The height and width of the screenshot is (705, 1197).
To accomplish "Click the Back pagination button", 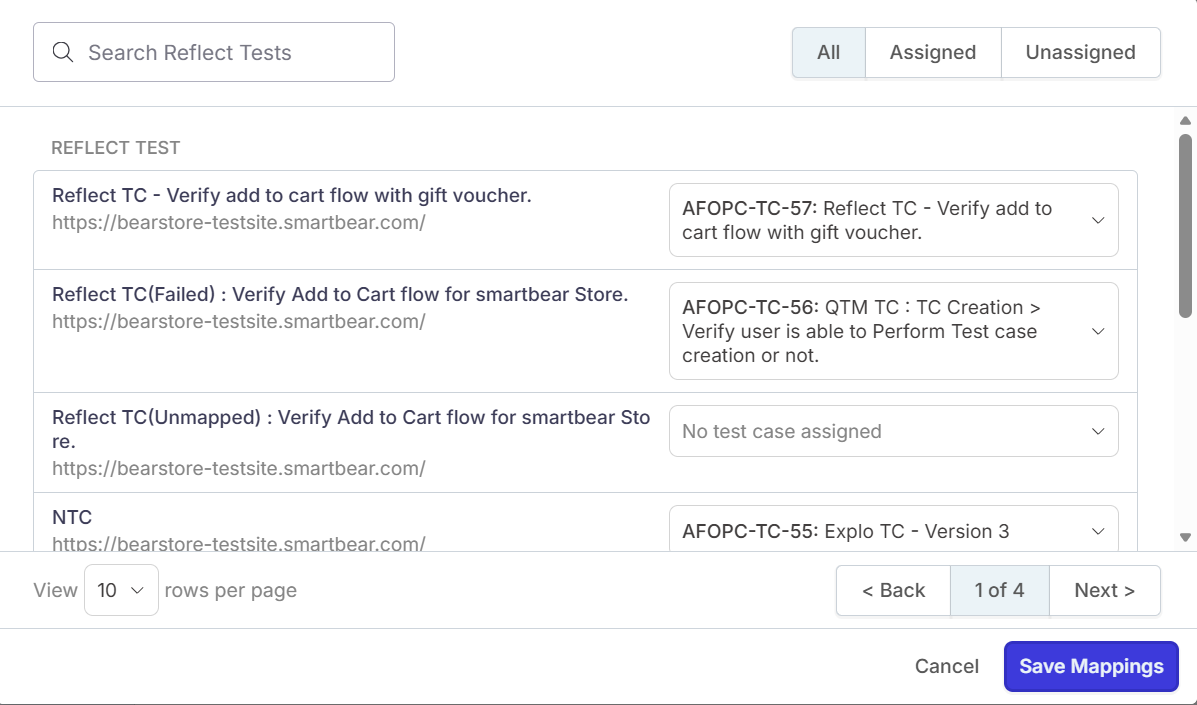I will (x=892, y=590).
